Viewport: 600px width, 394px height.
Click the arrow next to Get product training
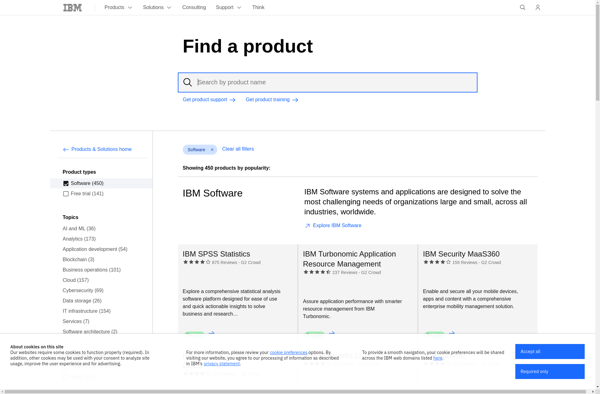(295, 100)
